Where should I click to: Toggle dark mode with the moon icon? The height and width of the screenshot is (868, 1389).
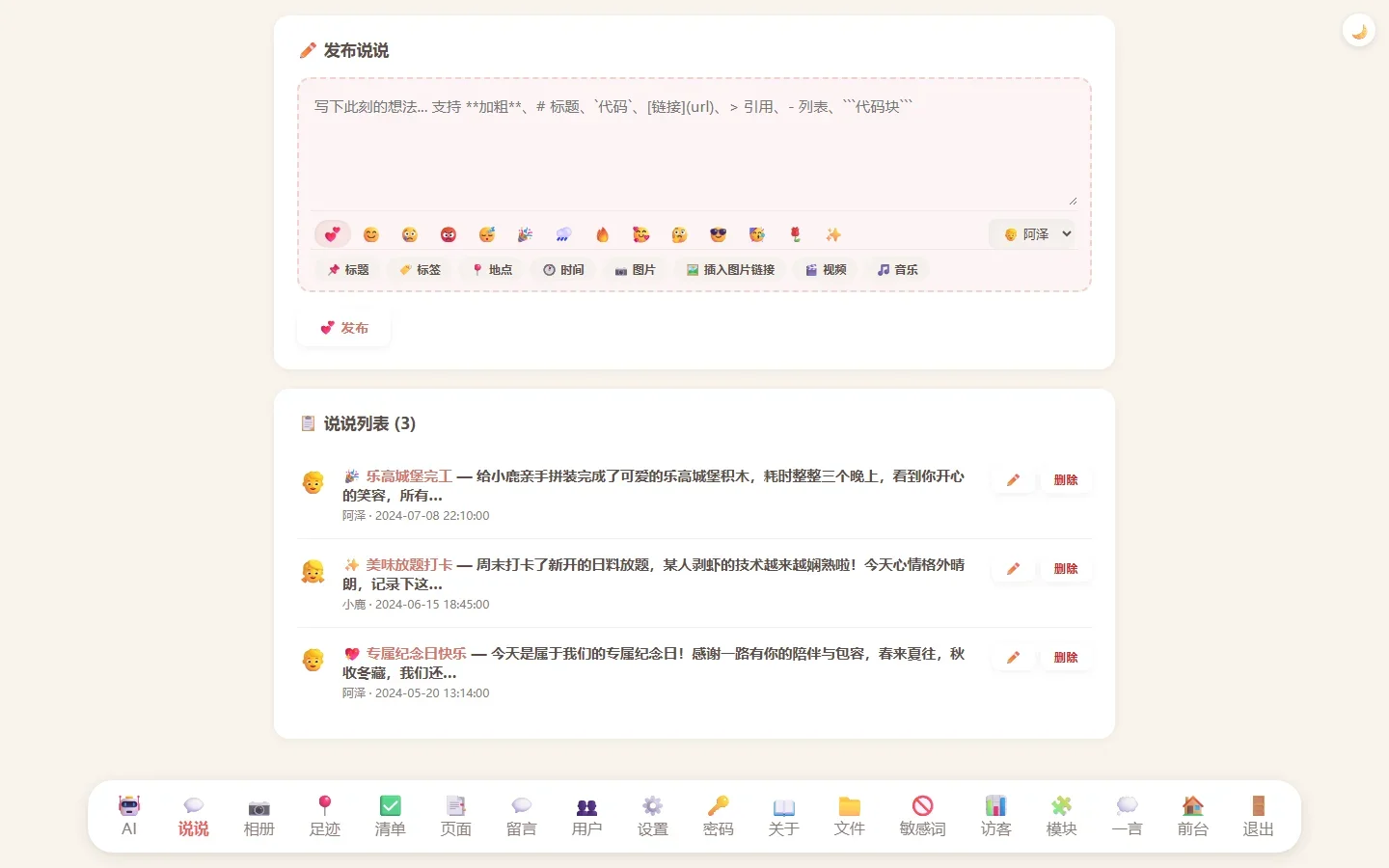tap(1359, 31)
